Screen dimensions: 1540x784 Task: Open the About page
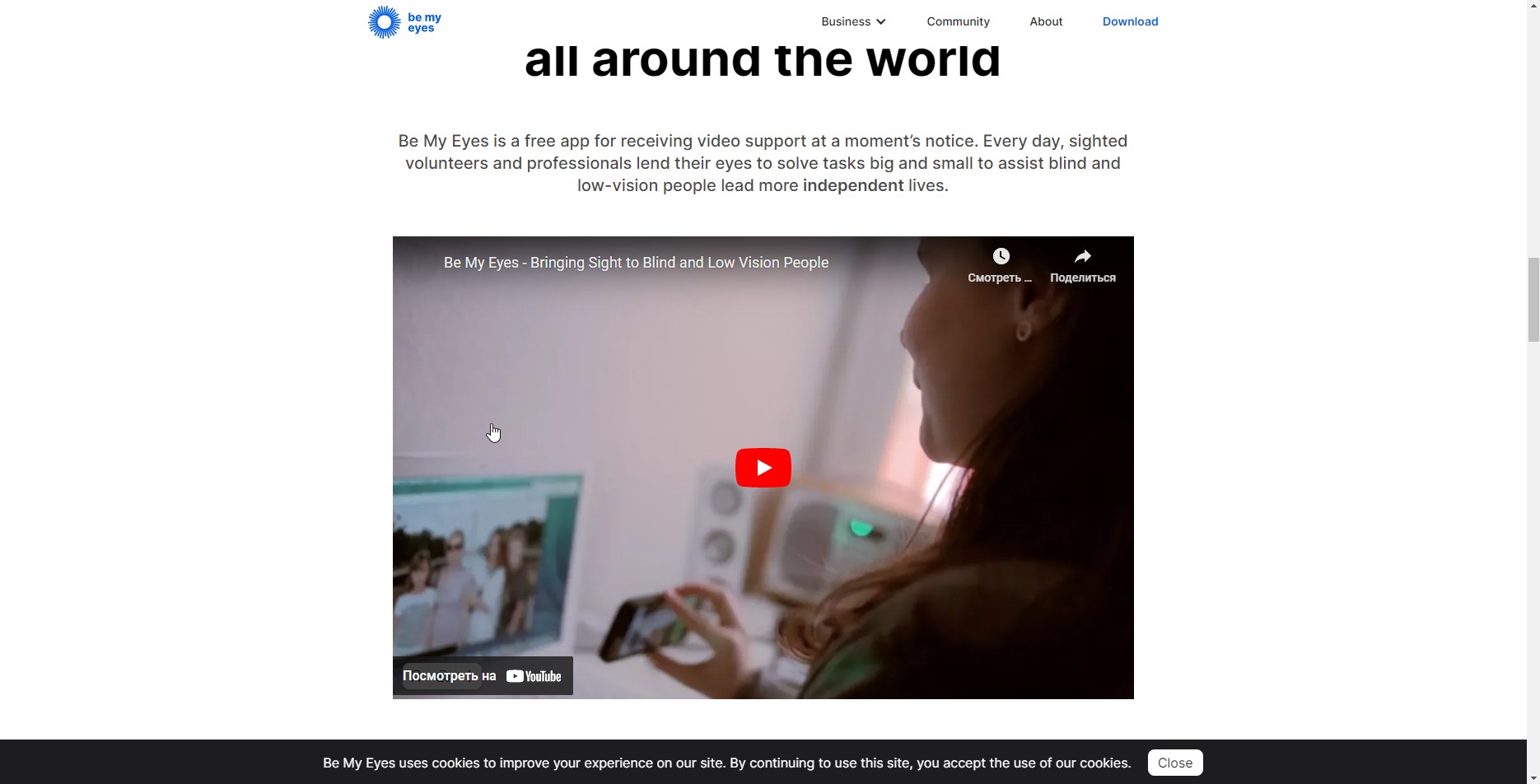[1046, 21]
